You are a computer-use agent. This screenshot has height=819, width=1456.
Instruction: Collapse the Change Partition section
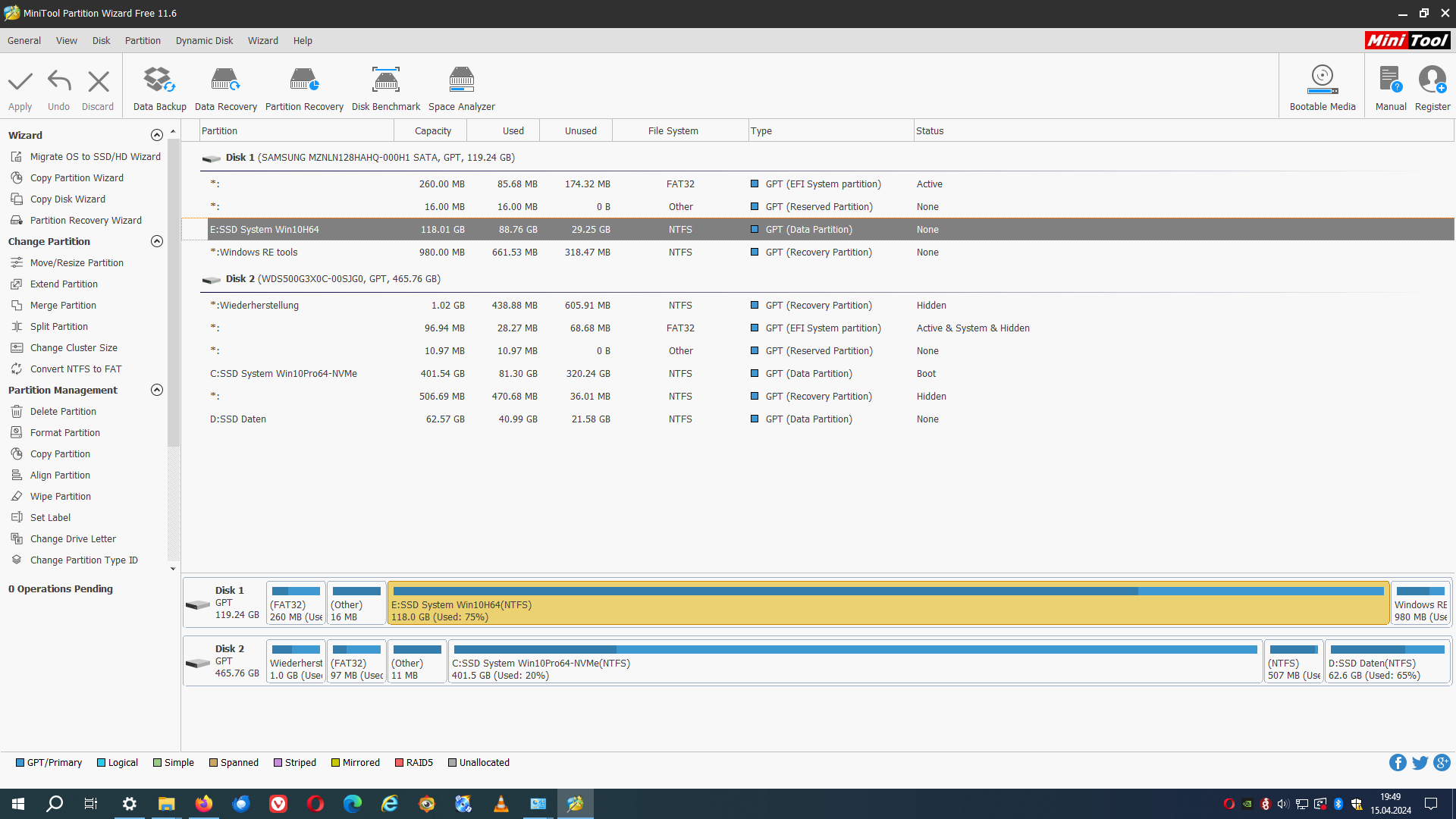point(157,241)
